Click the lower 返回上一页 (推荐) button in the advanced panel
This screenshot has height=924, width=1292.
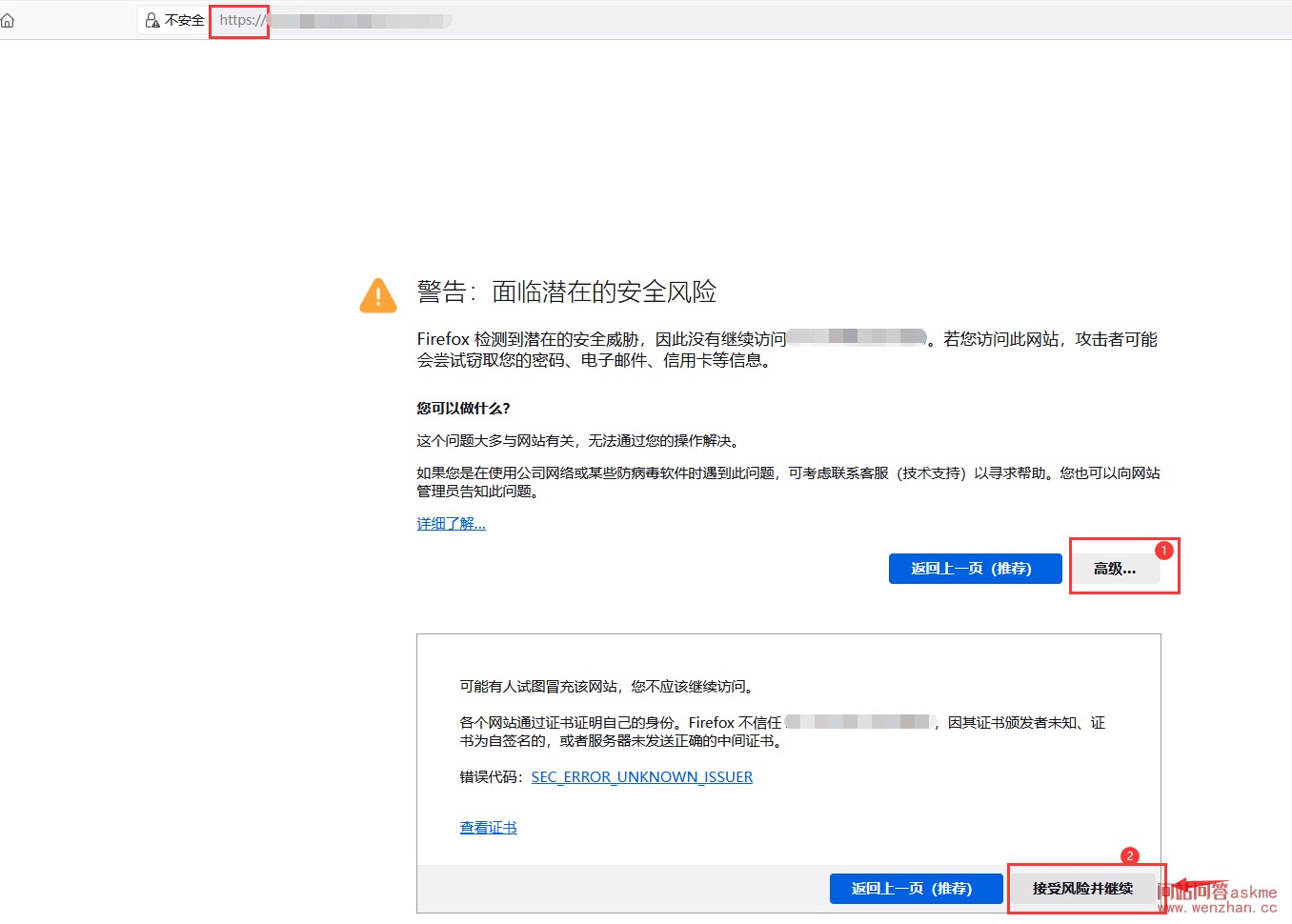(916, 889)
